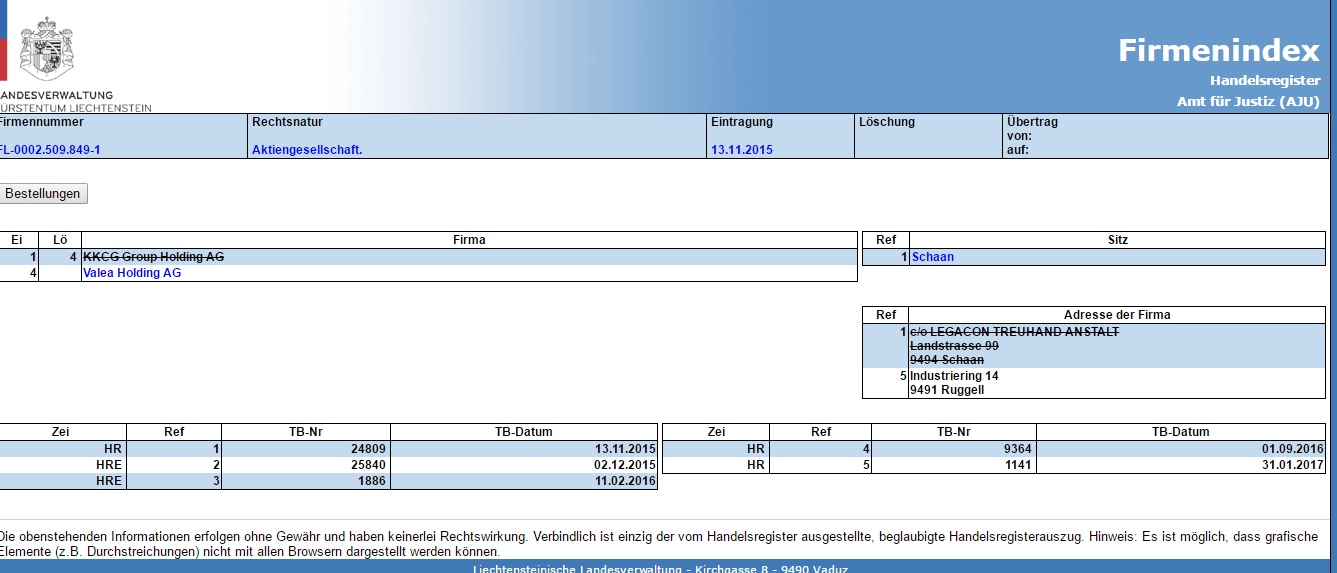Click the Rechtsnatur header label
The image size is (1337, 573).
click(x=287, y=122)
